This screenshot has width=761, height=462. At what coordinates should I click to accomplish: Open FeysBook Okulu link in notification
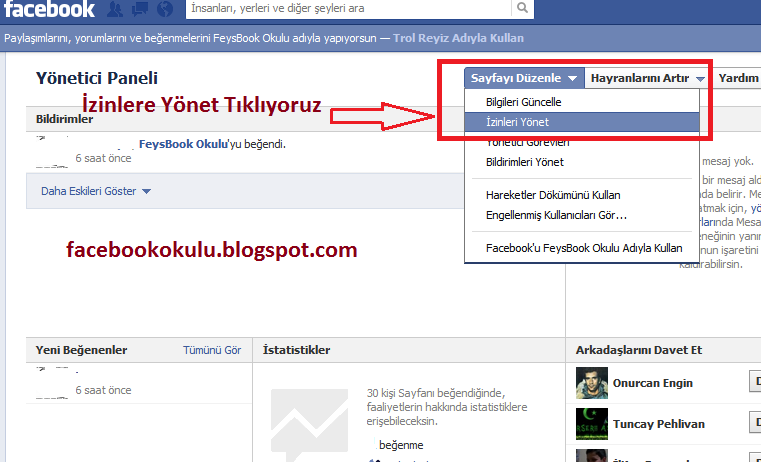click(183, 144)
